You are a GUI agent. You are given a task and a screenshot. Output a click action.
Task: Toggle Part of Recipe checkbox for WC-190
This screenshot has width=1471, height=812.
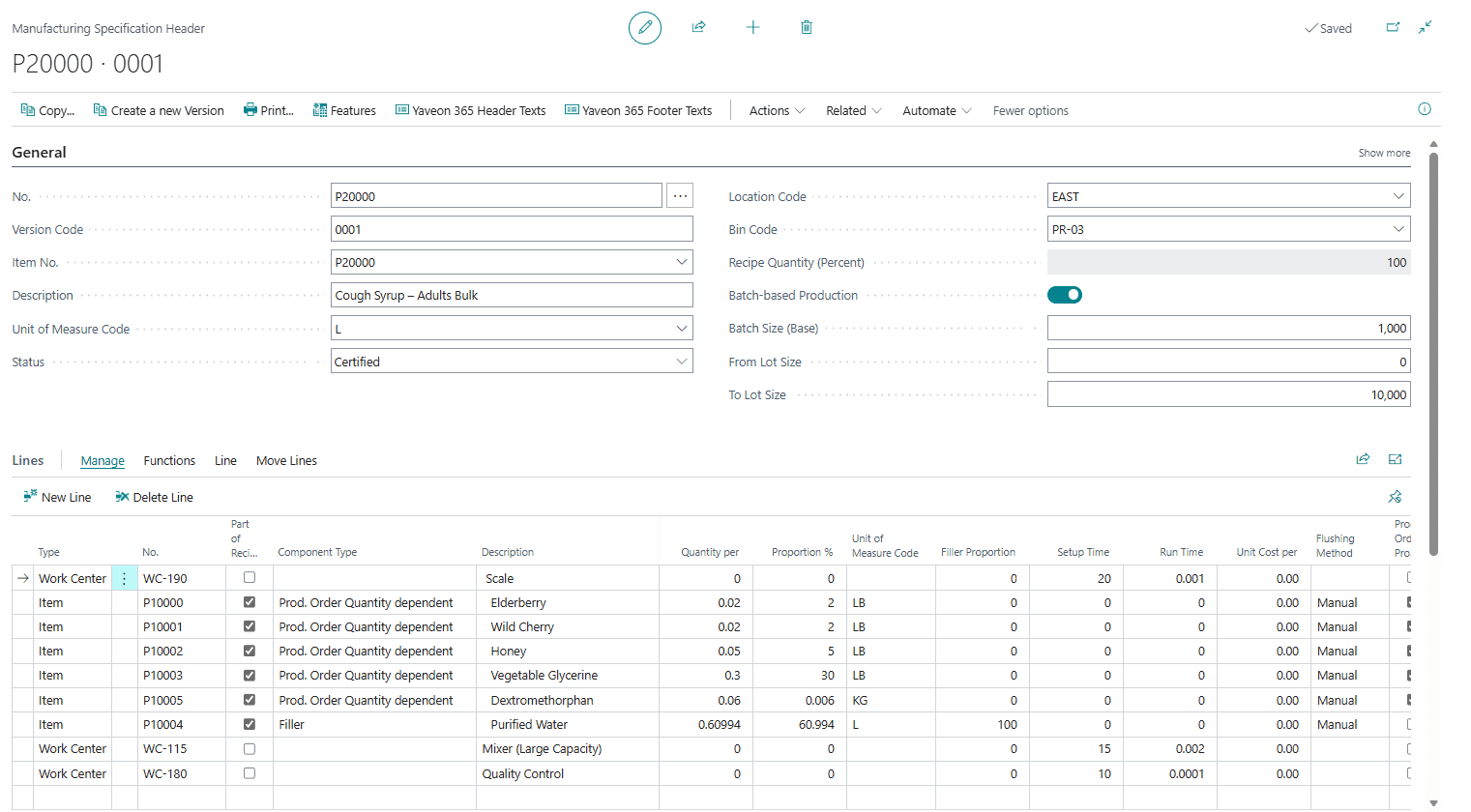tap(250, 577)
